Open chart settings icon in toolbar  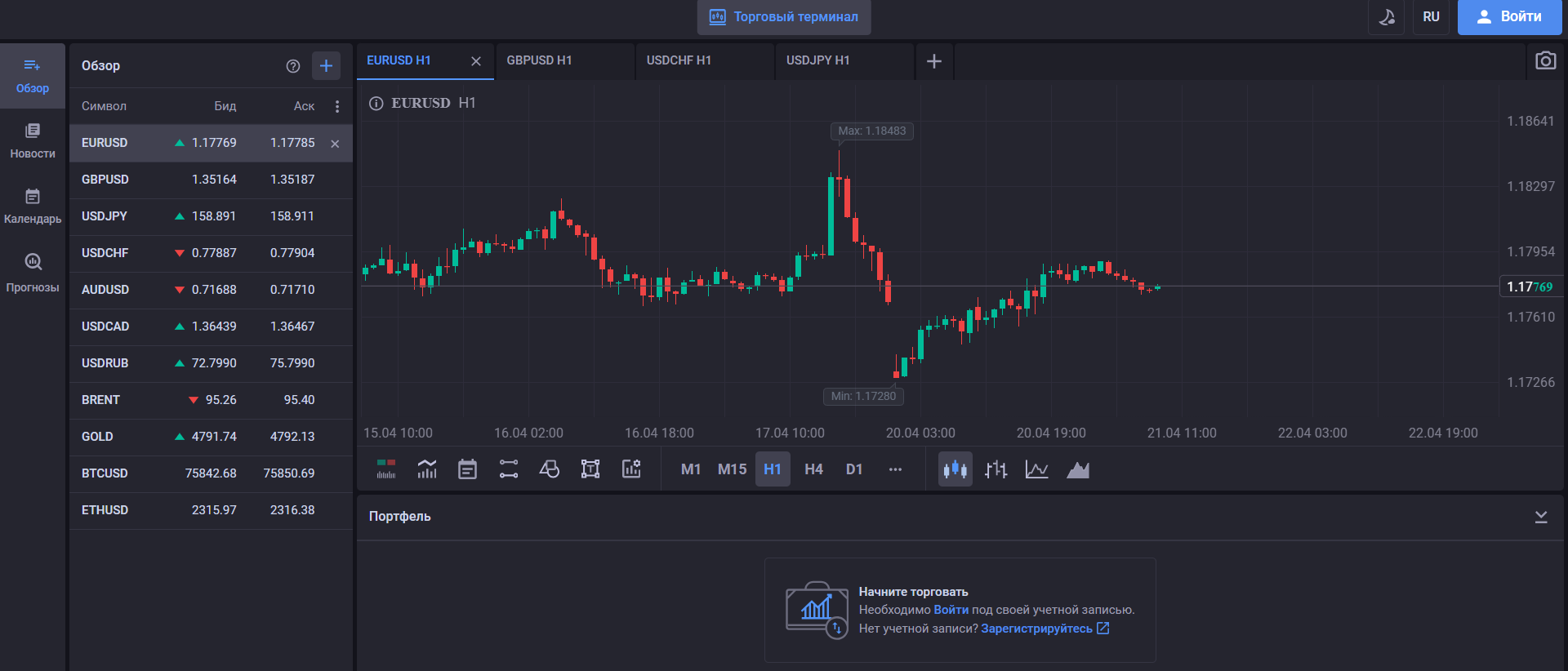[x=631, y=469]
